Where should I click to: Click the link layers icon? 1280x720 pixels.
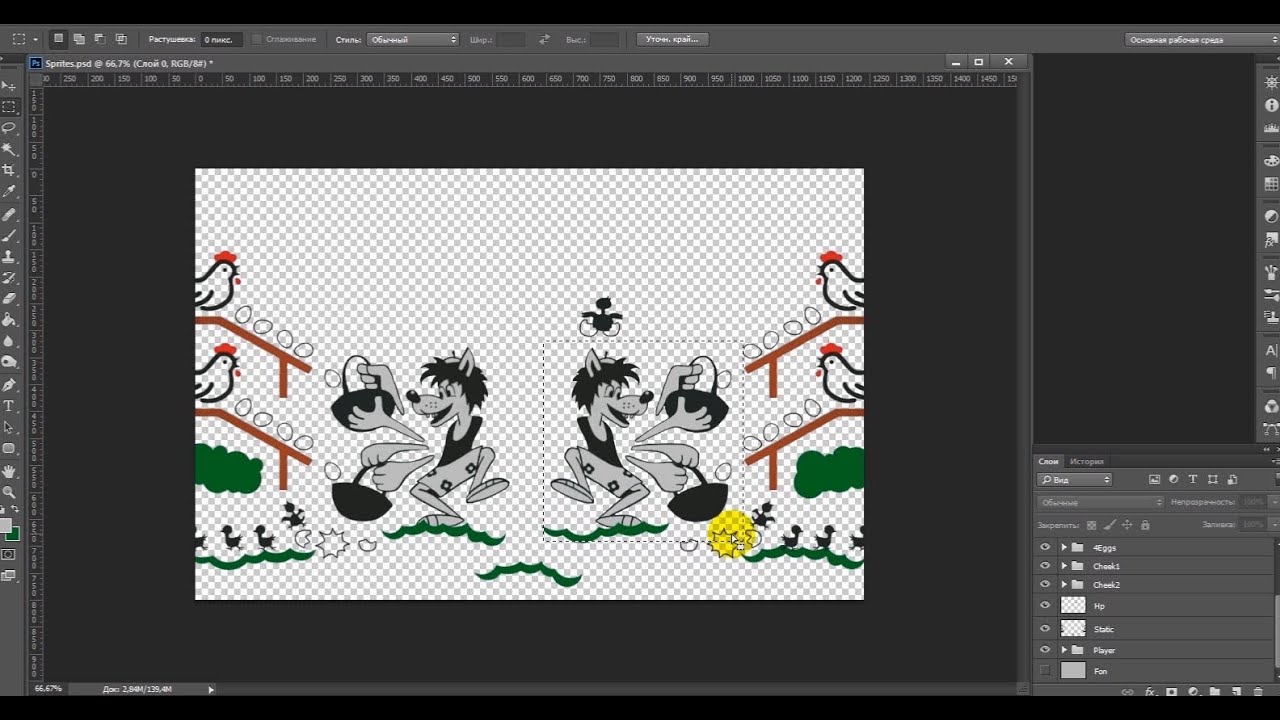pyautogui.click(x=1128, y=691)
